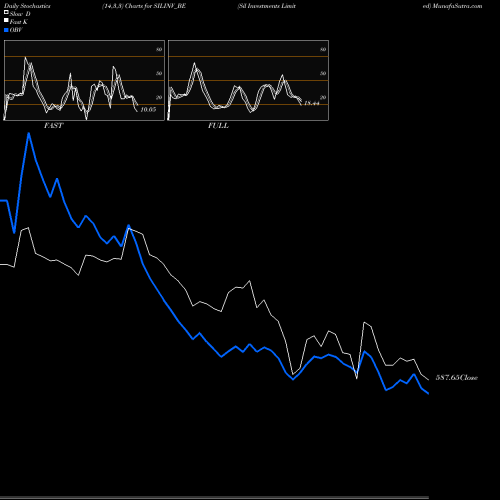This screenshot has height=500, width=500.
Task: Click the 10.05 value in FAST chart
Action: point(148,109)
